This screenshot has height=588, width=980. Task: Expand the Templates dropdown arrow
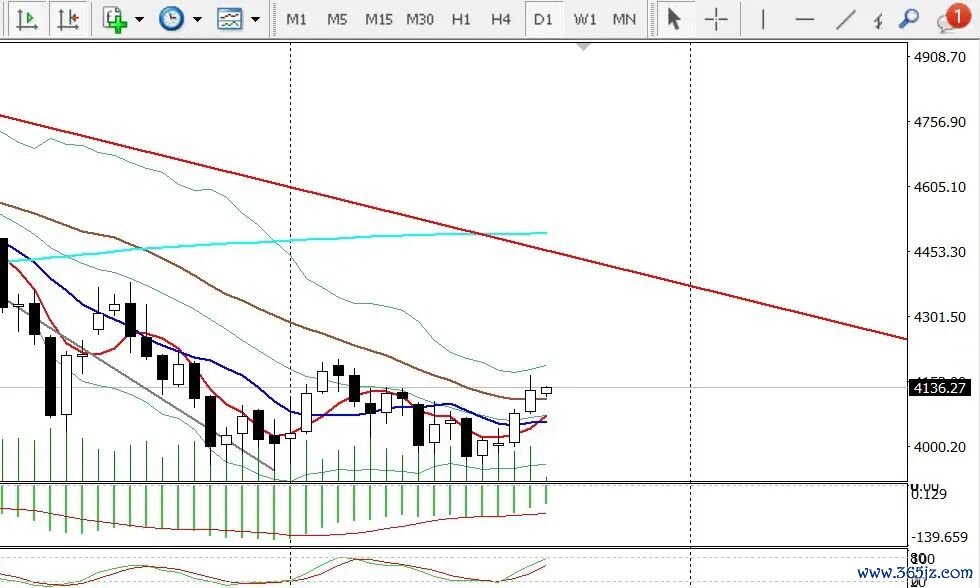pyautogui.click(x=255, y=19)
